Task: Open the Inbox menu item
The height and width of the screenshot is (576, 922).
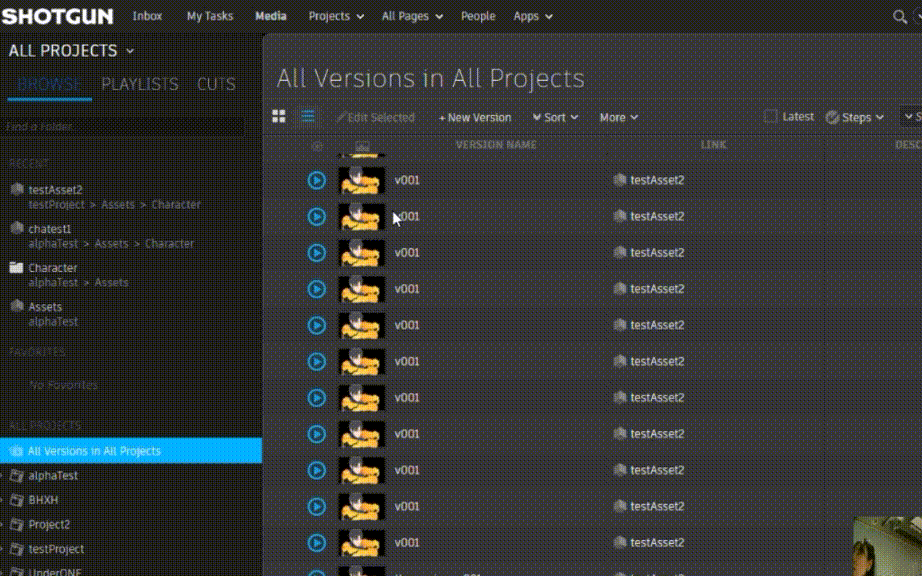Action: (x=147, y=16)
